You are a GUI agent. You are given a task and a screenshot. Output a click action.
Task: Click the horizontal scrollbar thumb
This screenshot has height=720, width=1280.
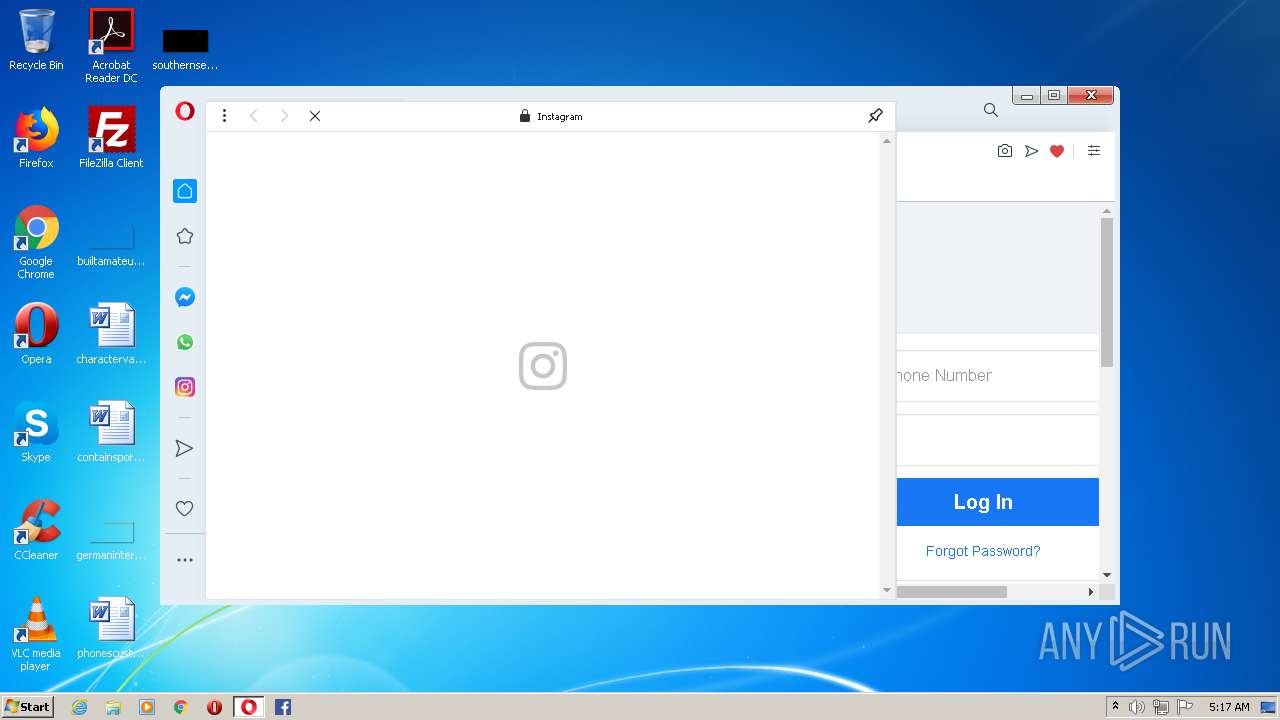click(952, 592)
